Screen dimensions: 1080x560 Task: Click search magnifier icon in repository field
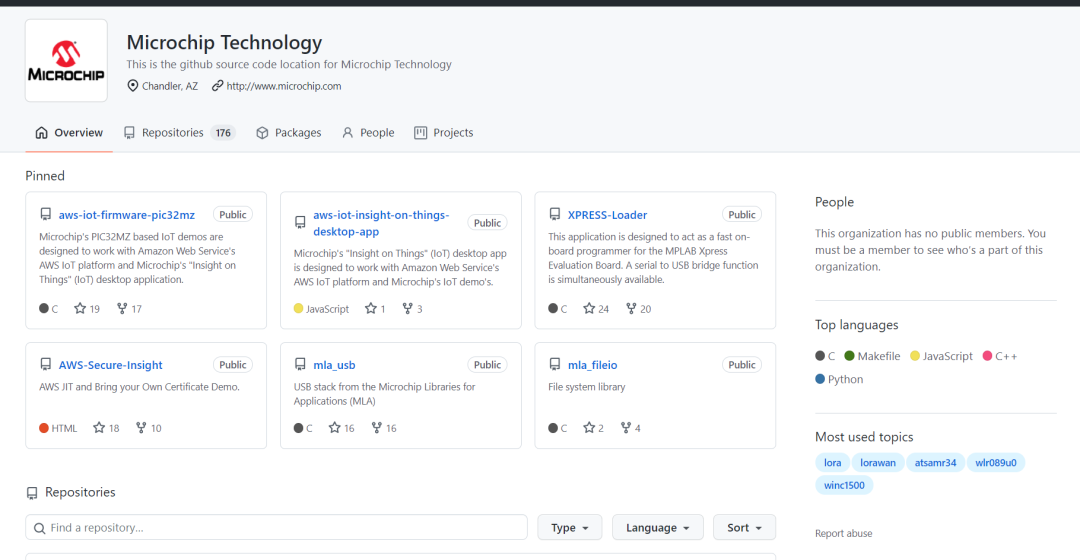tap(40, 528)
